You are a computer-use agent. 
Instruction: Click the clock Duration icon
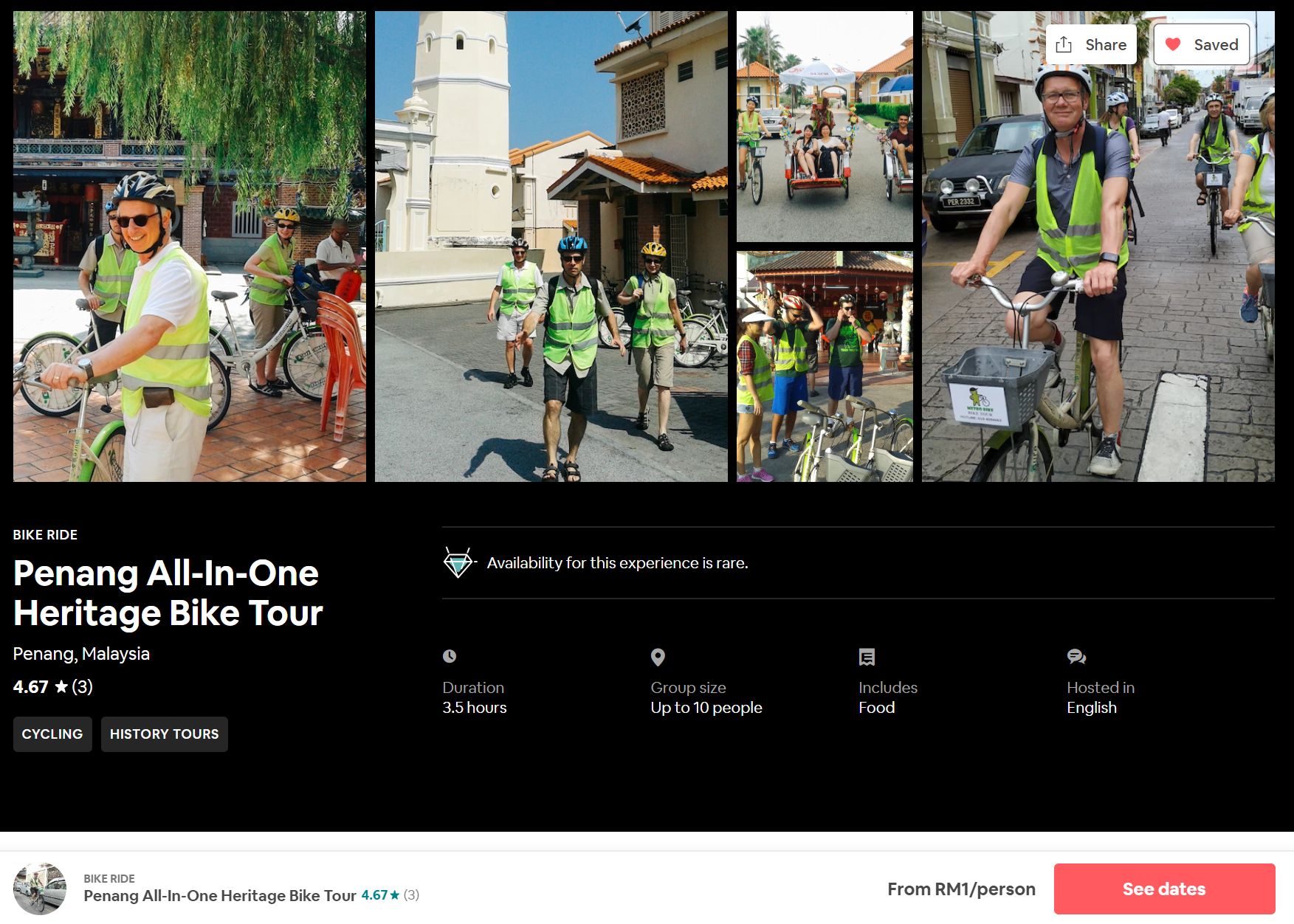pos(450,656)
